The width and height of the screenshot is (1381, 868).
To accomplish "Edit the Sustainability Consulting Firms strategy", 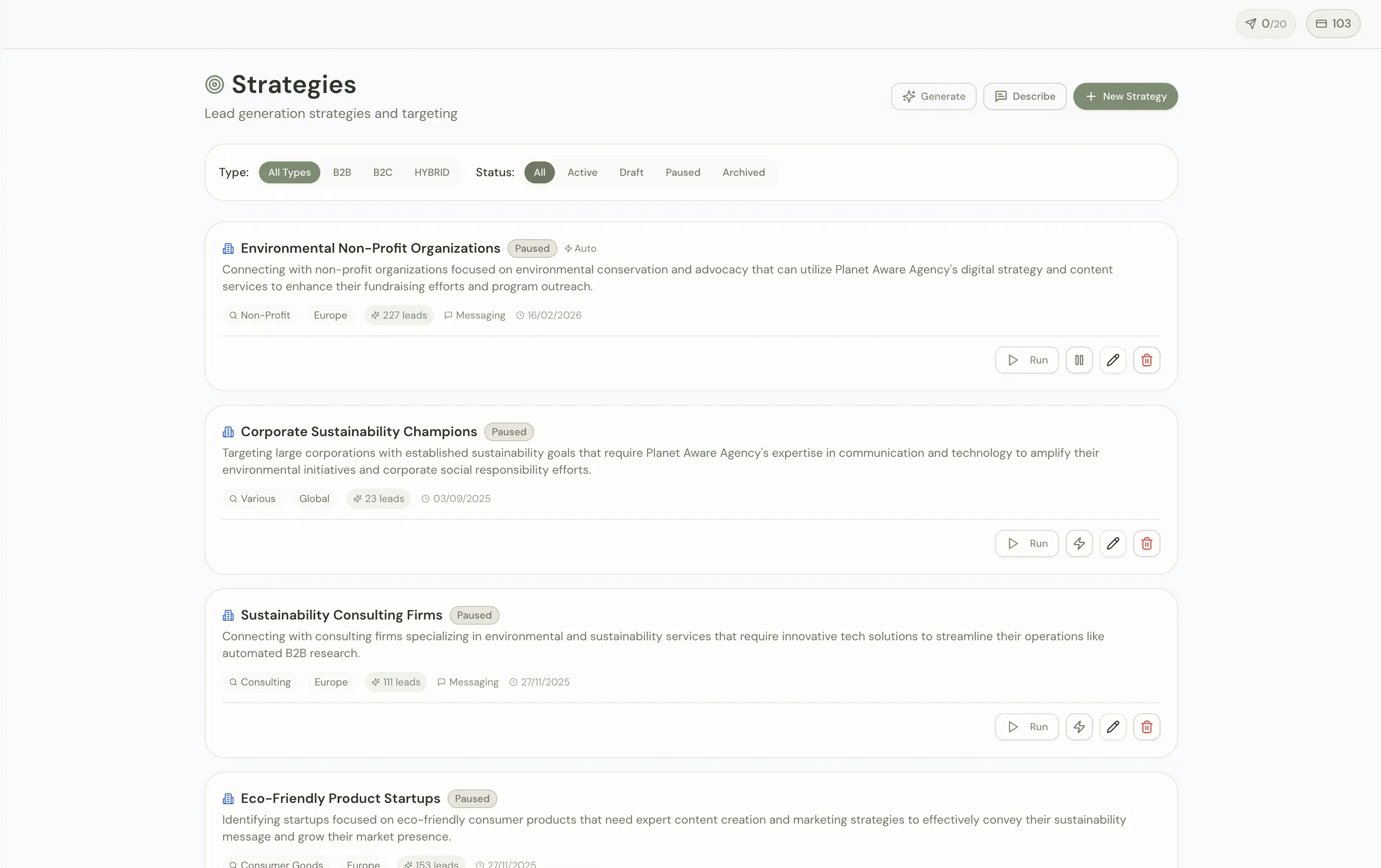I will (1113, 726).
